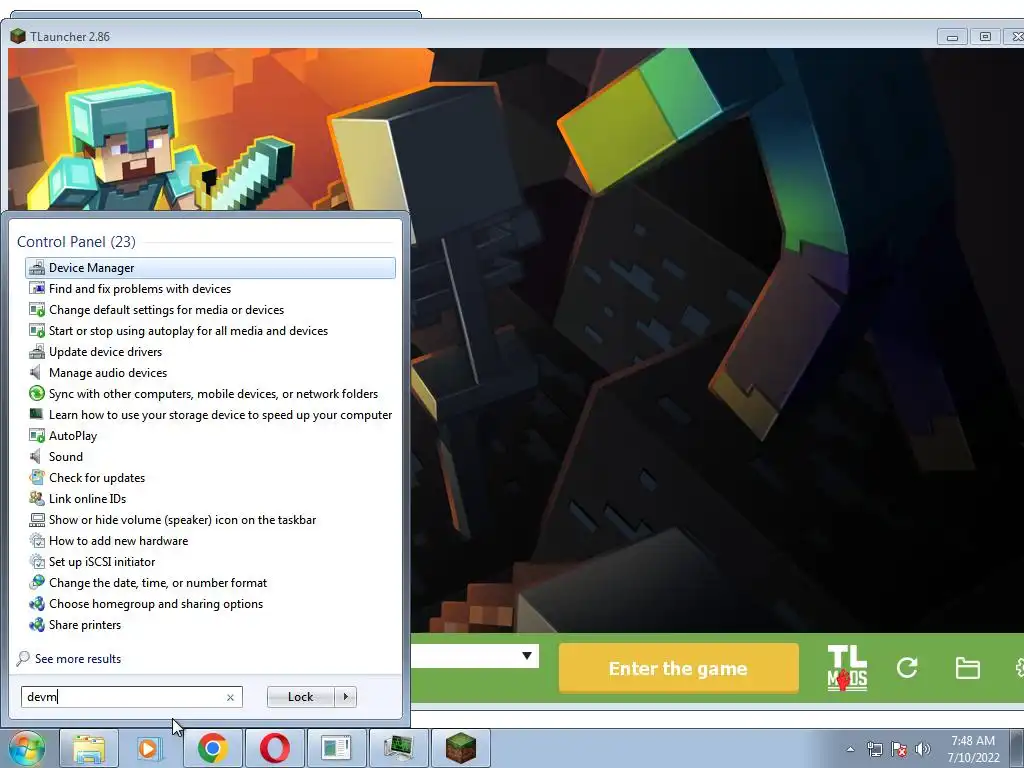Viewport: 1024px width, 768px height.
Task: Clear the search box with the x
Action: point(230,697)
